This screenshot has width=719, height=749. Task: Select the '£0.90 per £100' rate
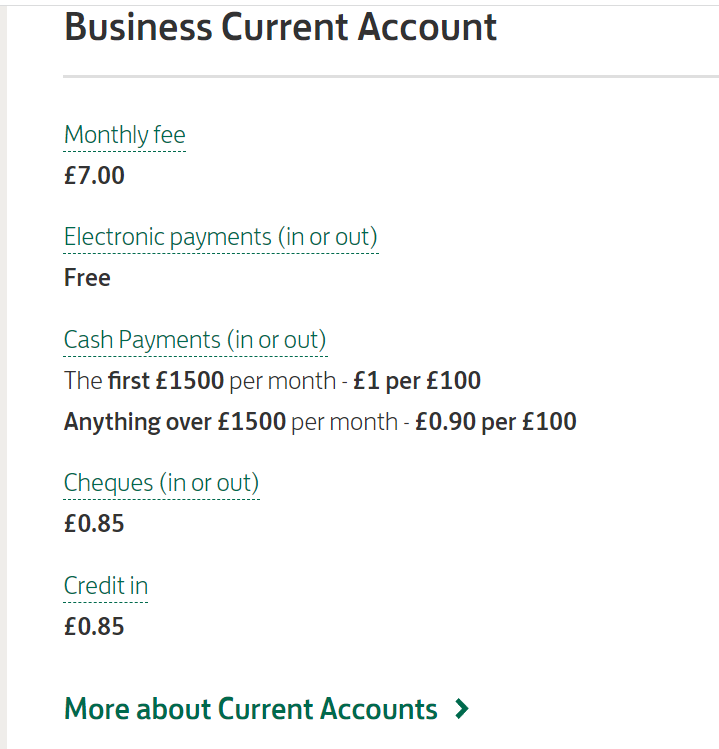(496, 422)
